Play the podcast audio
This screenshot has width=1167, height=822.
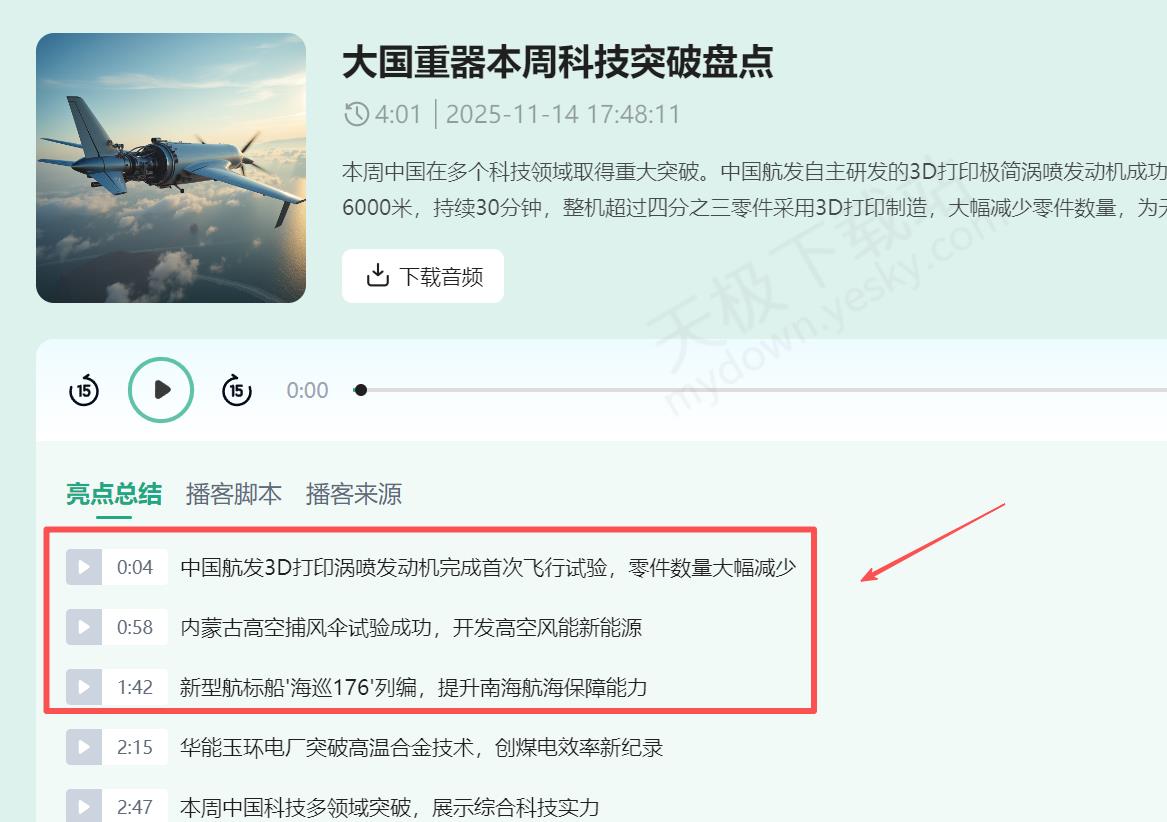[161, 390]
